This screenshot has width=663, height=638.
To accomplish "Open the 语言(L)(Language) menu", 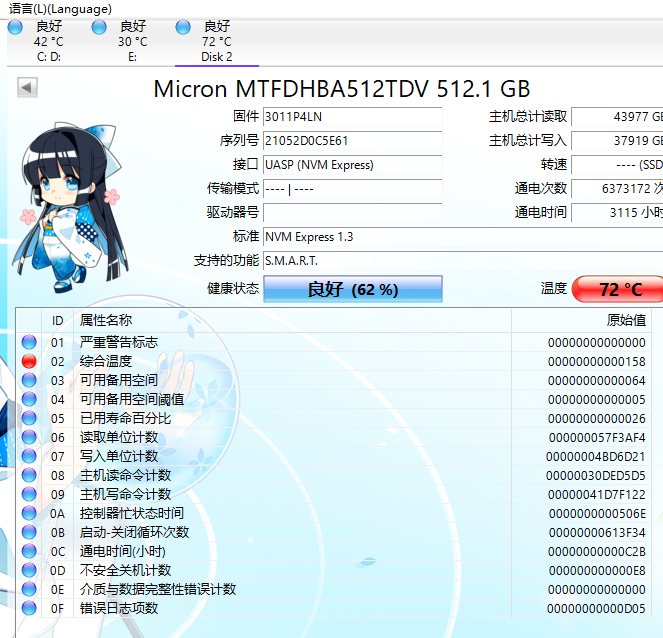I will [60, 8].
